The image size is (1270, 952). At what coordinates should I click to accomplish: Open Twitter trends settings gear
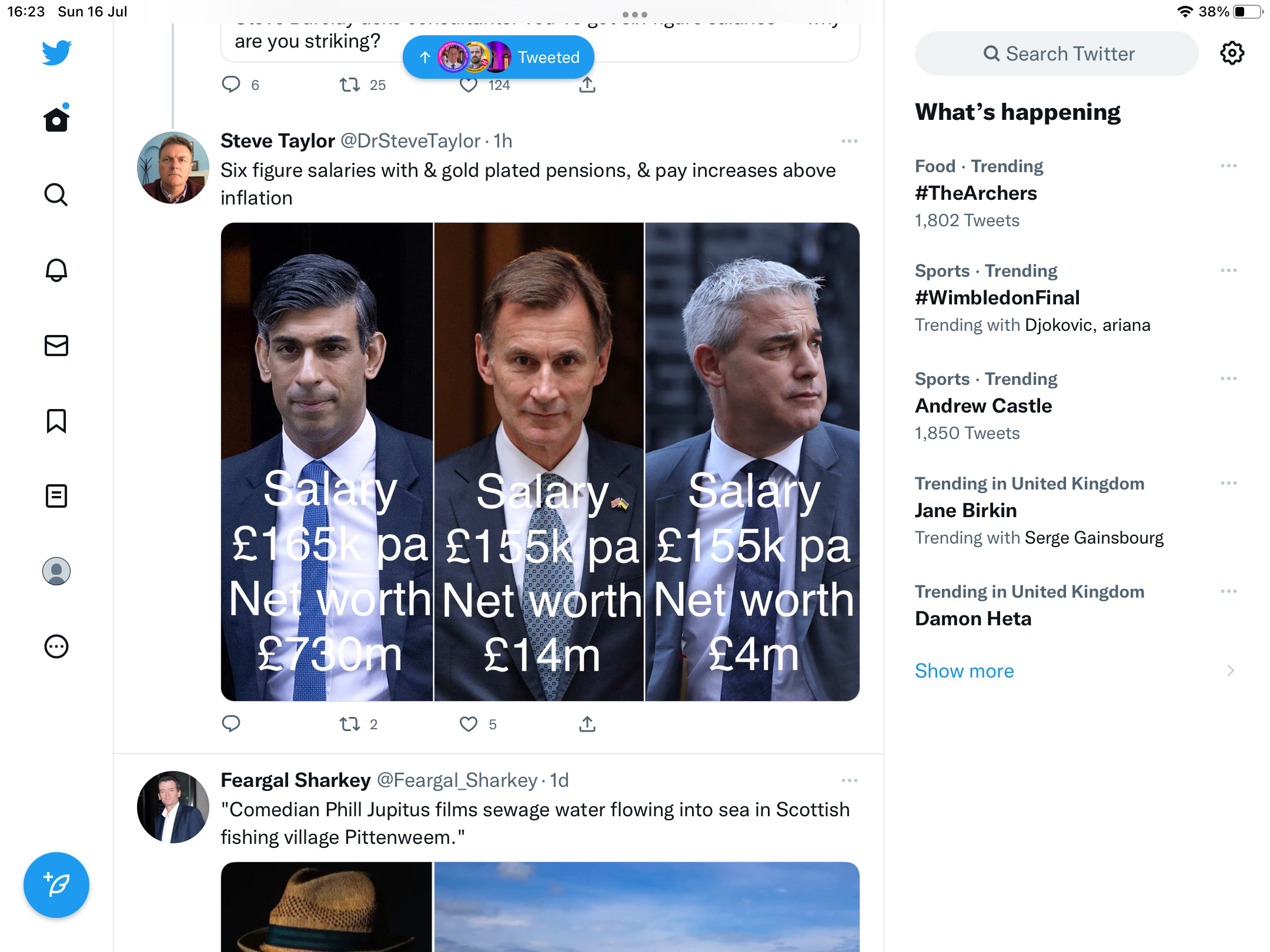1232,53
